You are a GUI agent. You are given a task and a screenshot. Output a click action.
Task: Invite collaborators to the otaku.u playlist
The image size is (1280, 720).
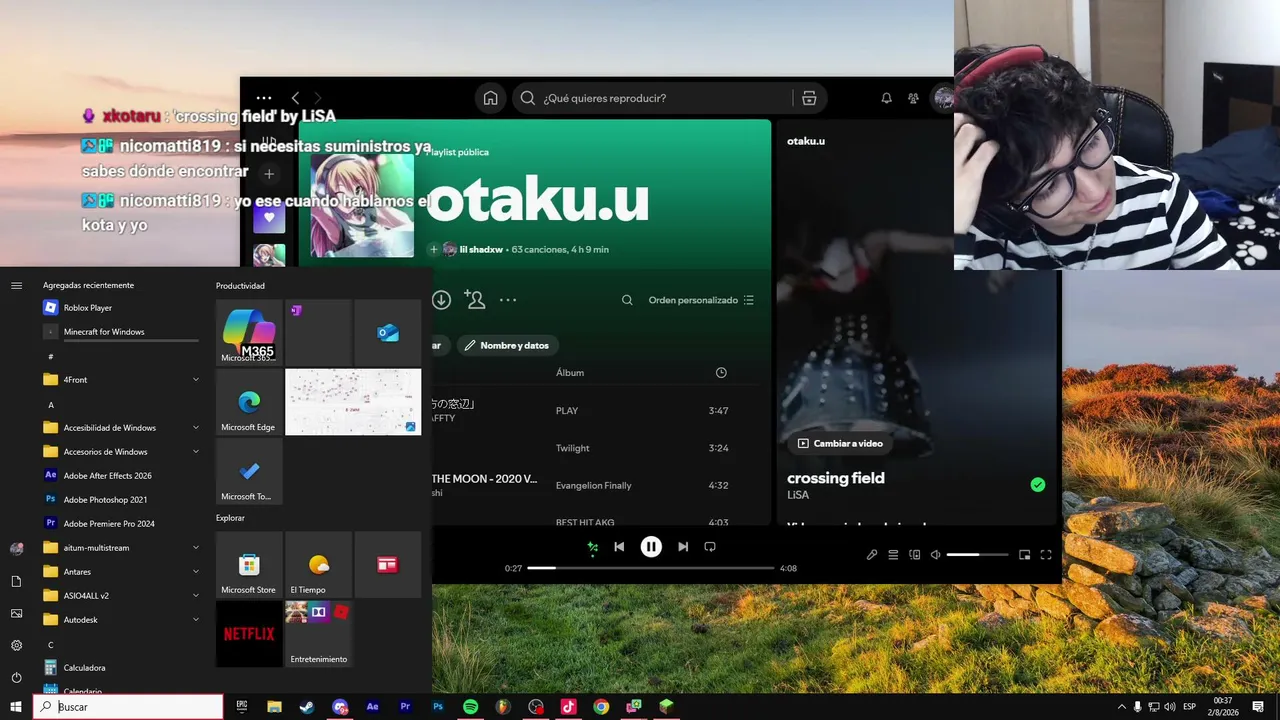pyautogui.click(x=475, y=300)
